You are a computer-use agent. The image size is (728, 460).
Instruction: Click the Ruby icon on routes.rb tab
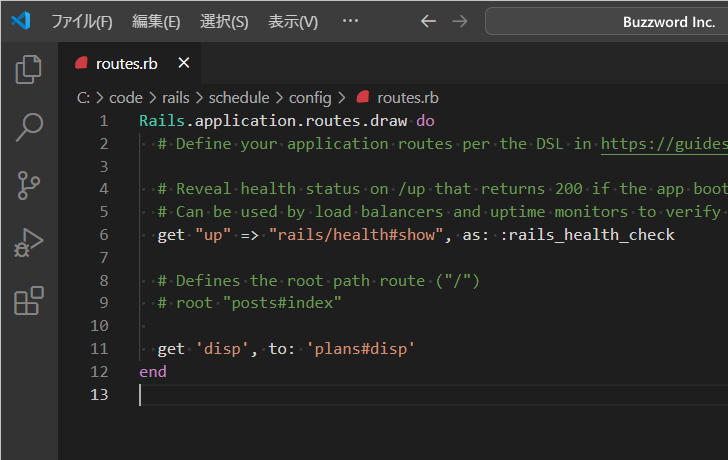click(82, 63)
